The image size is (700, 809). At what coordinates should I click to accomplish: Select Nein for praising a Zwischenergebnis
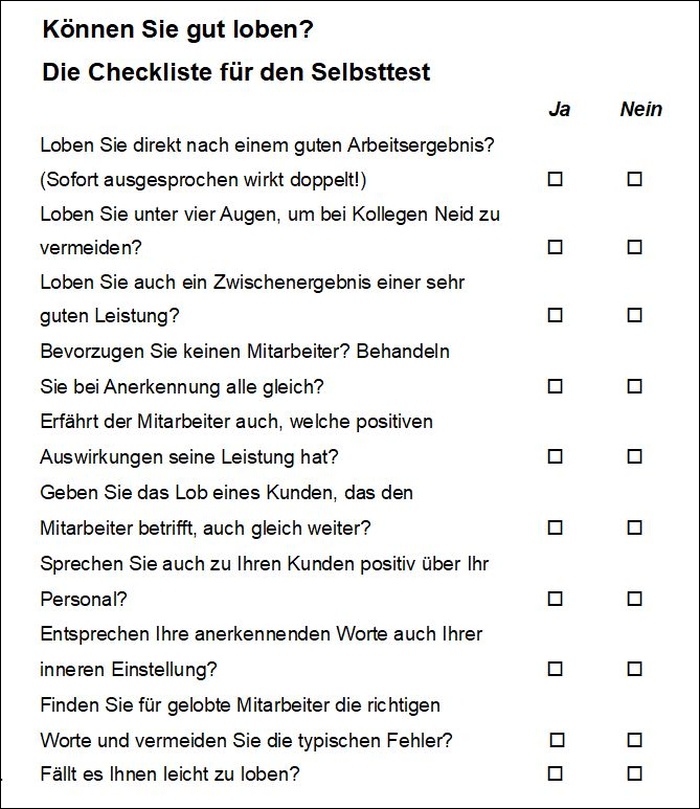[x=634, y=315]
